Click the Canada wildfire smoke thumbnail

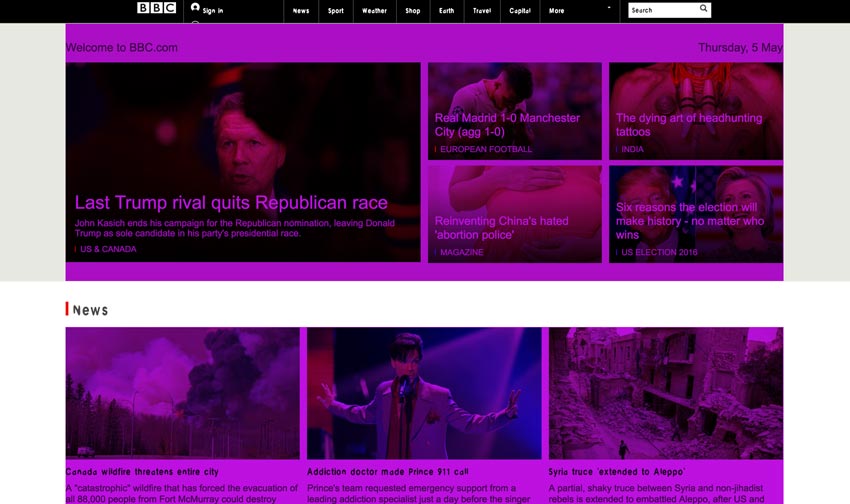coord(183,393)
